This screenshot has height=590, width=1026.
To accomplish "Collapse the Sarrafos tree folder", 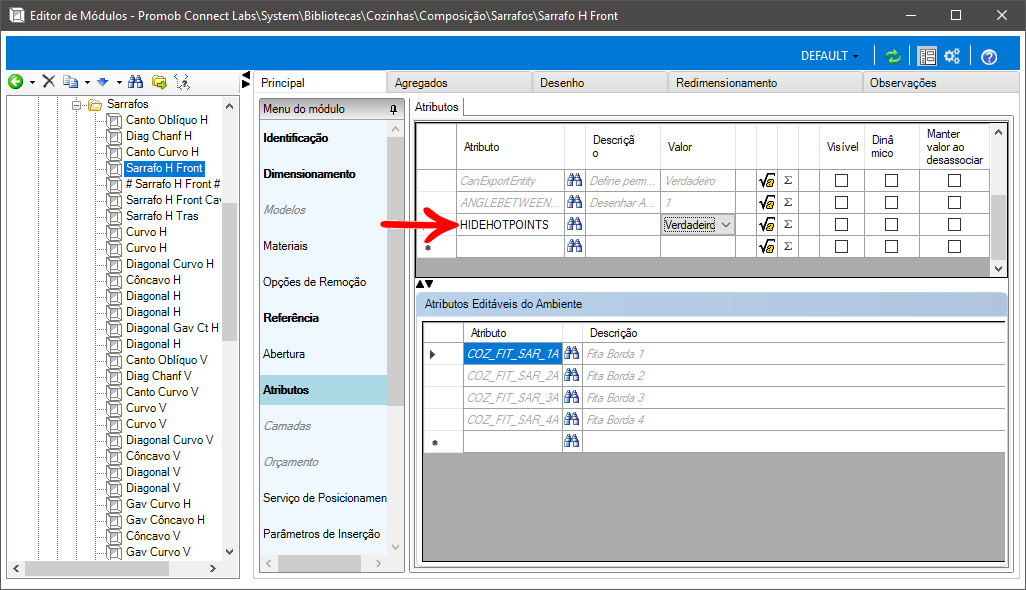I will coord(77,105).
